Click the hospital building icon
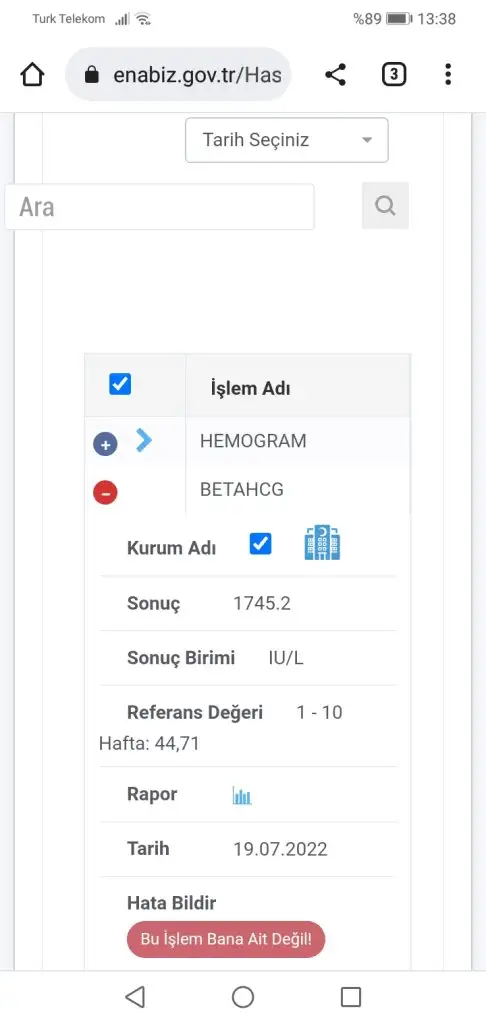486x1024 pixels. tap(323, 543)
